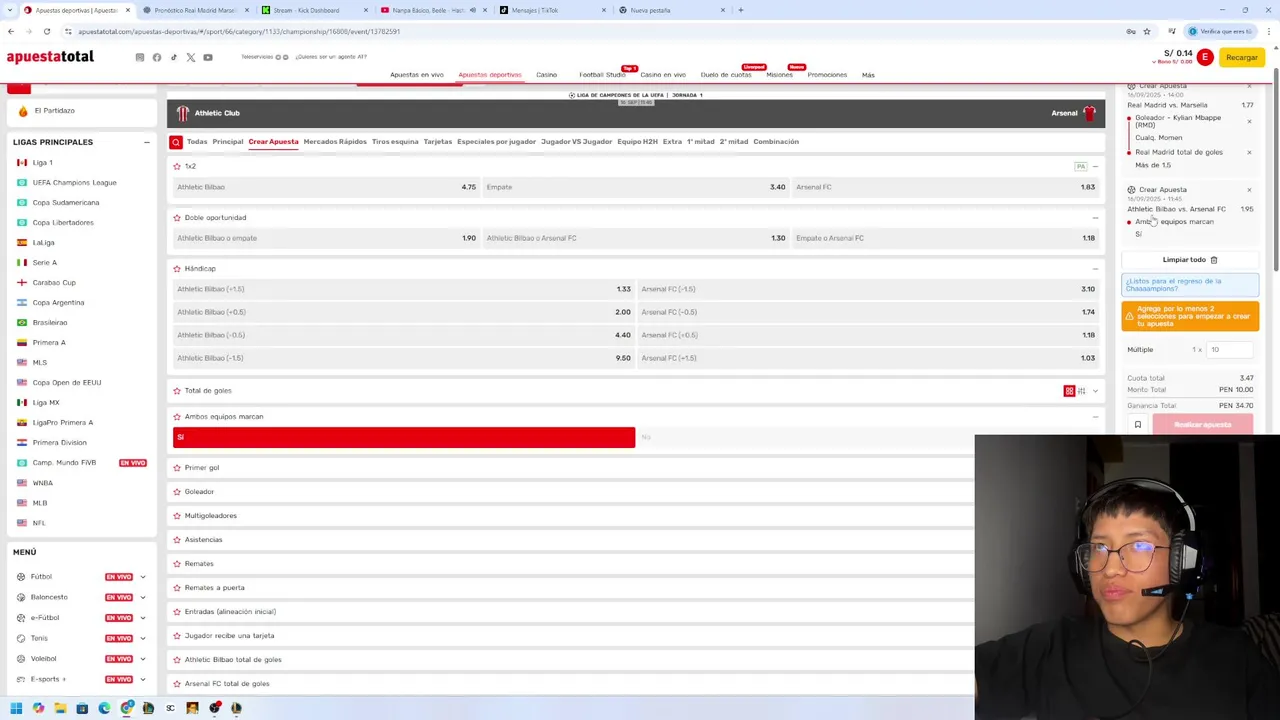Favorite the Total de goles star

coord(177,391)
